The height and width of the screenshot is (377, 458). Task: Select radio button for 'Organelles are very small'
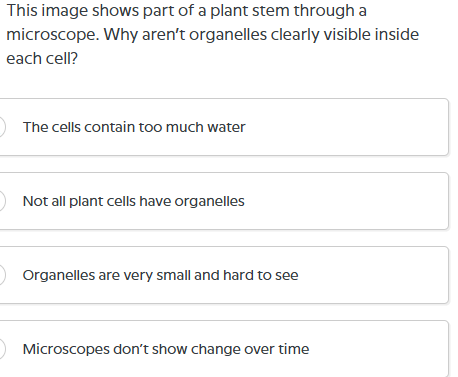point(2,275)
